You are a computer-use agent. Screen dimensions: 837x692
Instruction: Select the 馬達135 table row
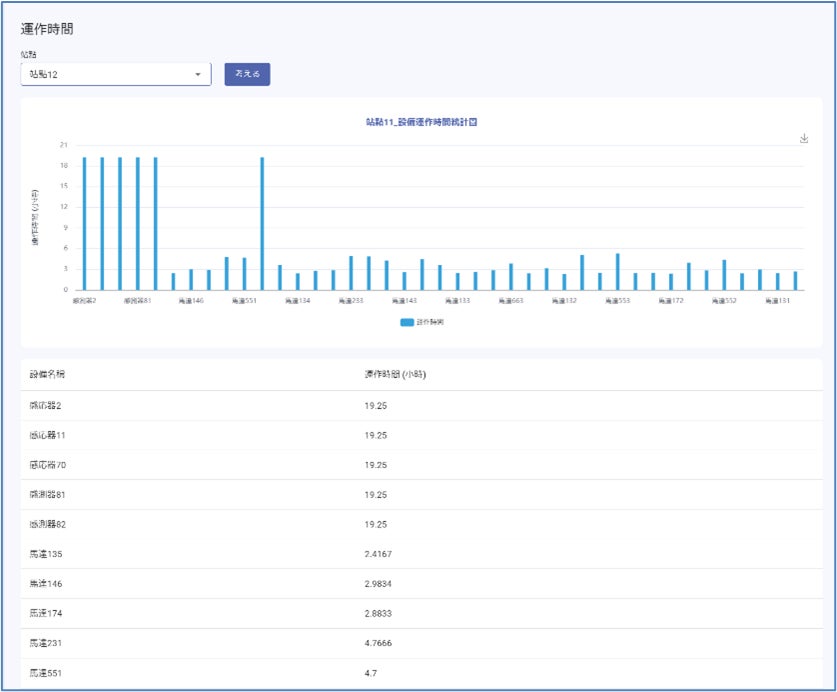tap(47, 554)
